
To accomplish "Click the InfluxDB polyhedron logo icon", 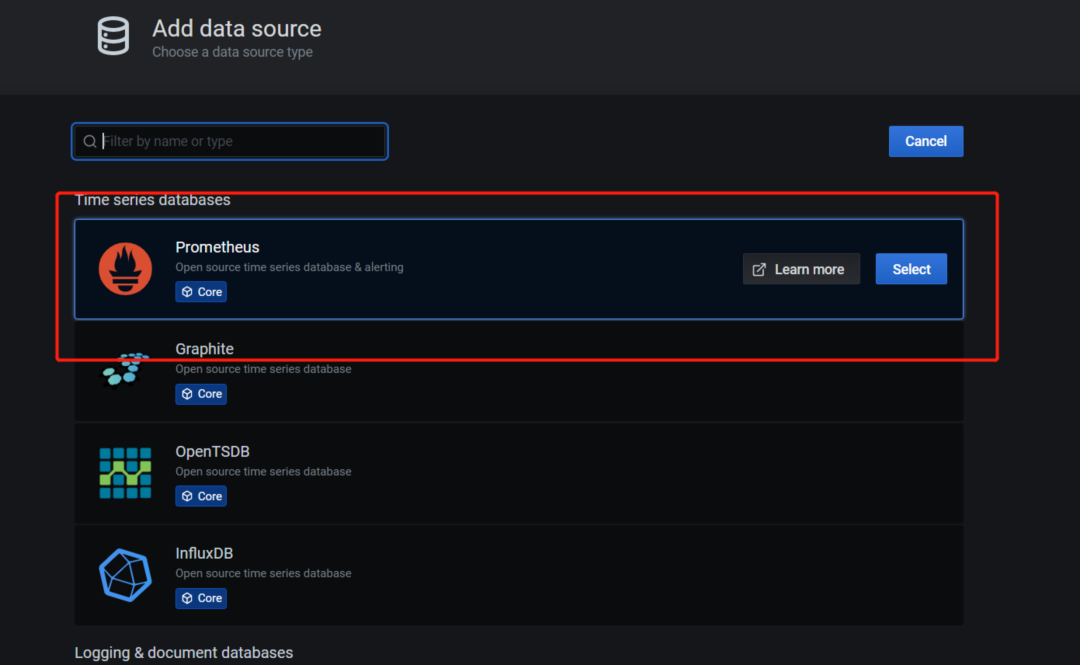I will [x=125, y=575].
